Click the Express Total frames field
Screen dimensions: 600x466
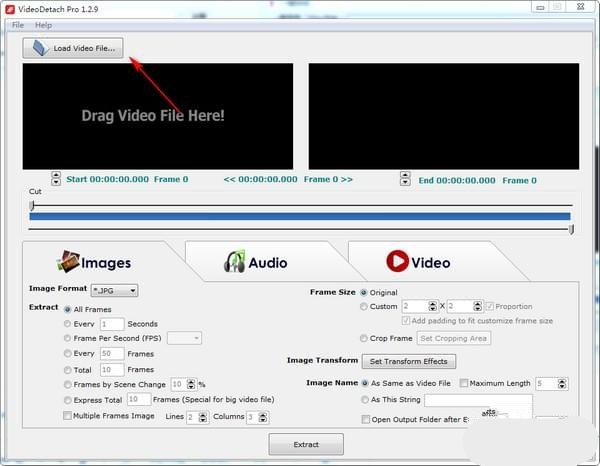pyautogui.click(x=139, y=399)
